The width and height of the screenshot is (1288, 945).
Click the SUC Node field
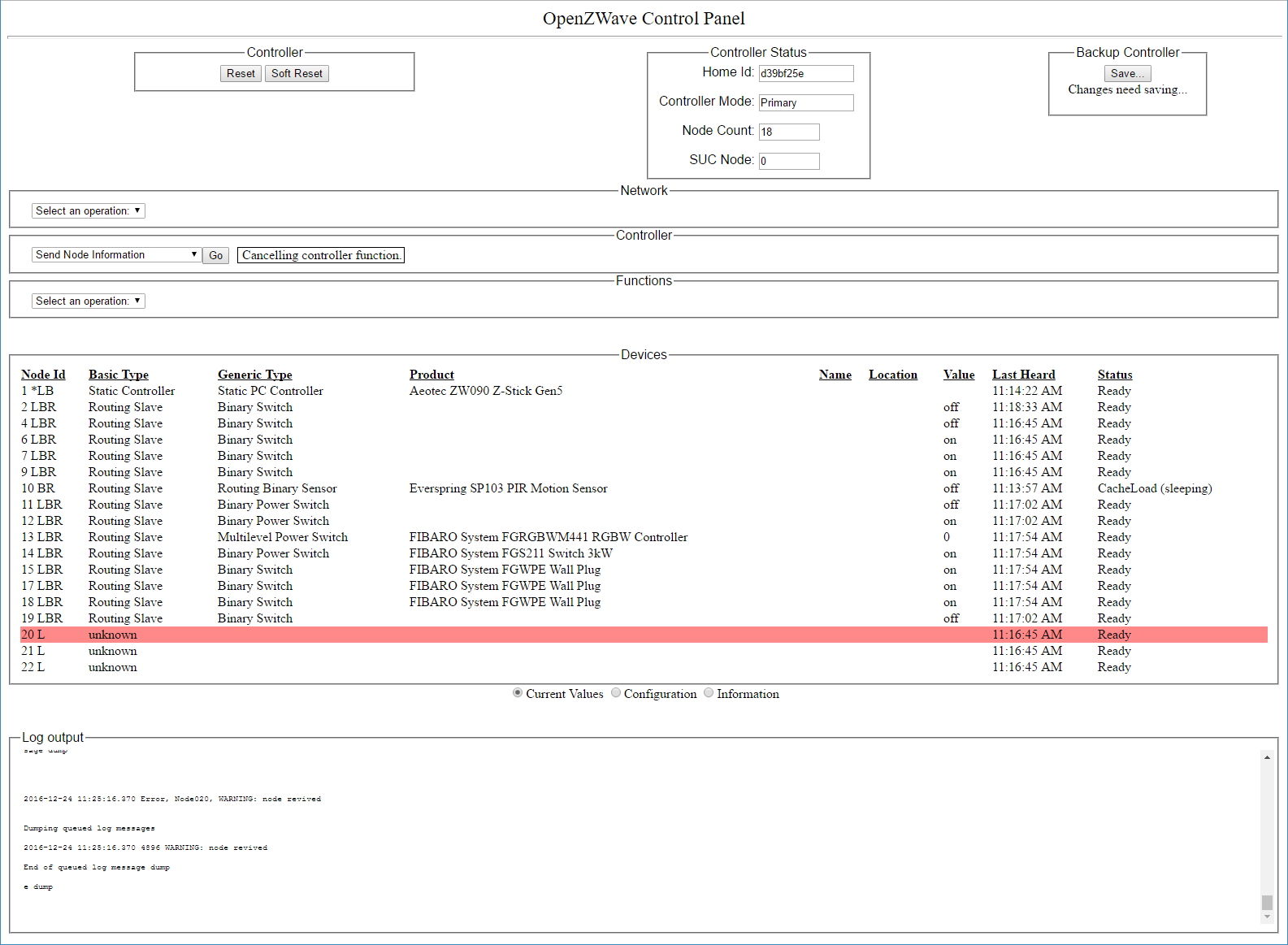789,161
